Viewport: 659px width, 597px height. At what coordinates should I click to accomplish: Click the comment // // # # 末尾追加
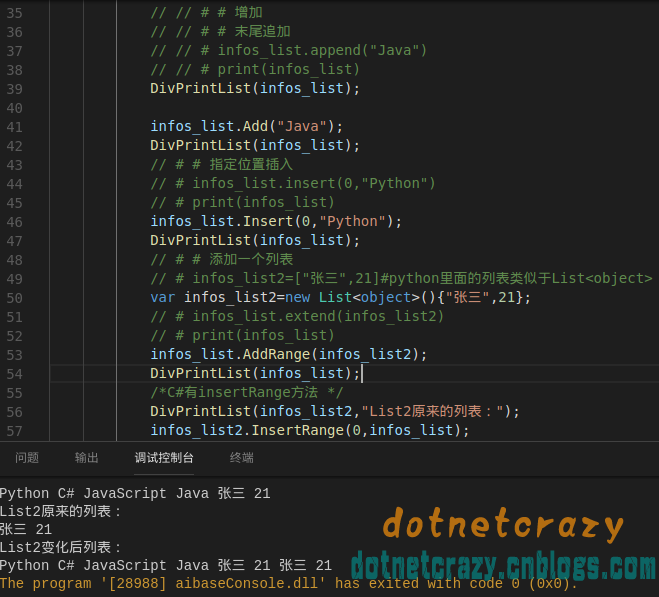pyautogui.click(x=221, y=31)
